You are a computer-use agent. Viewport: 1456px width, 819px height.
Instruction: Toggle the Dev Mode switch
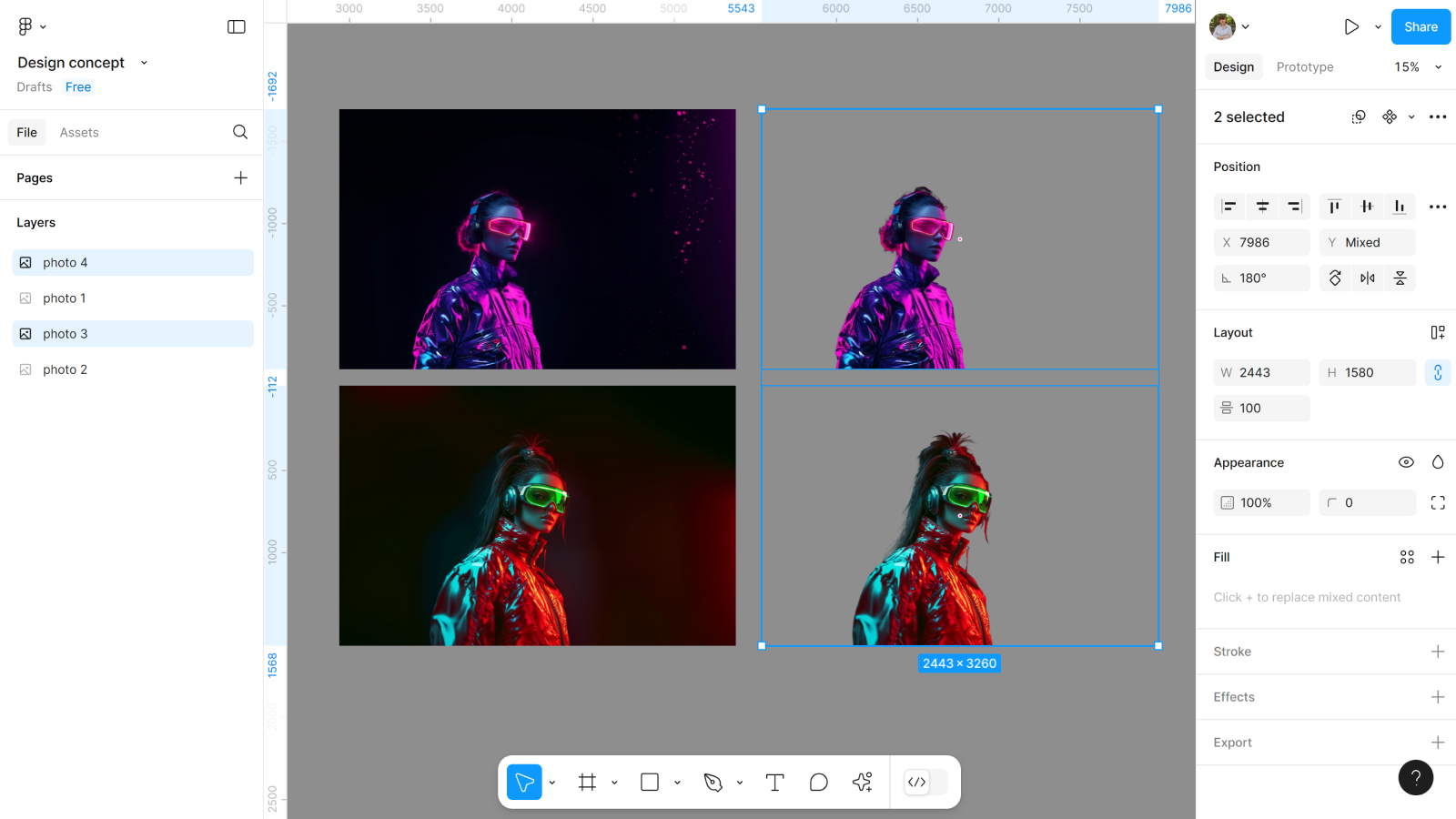click(x=925, y=782)
